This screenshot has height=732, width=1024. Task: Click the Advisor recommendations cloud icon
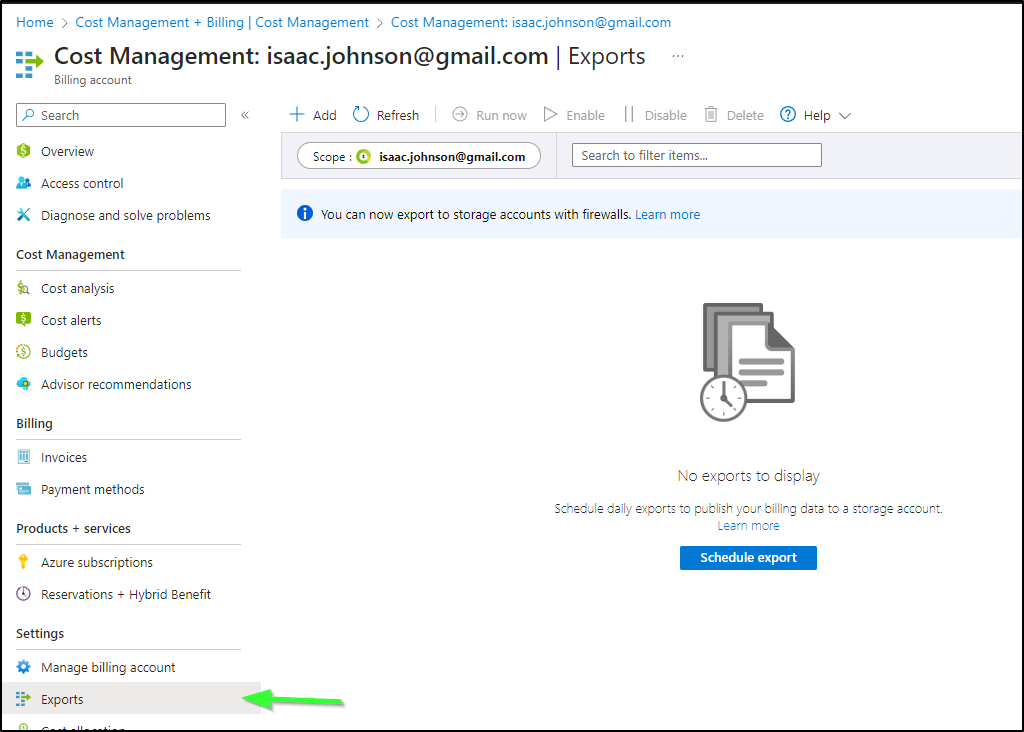point(24,384)
